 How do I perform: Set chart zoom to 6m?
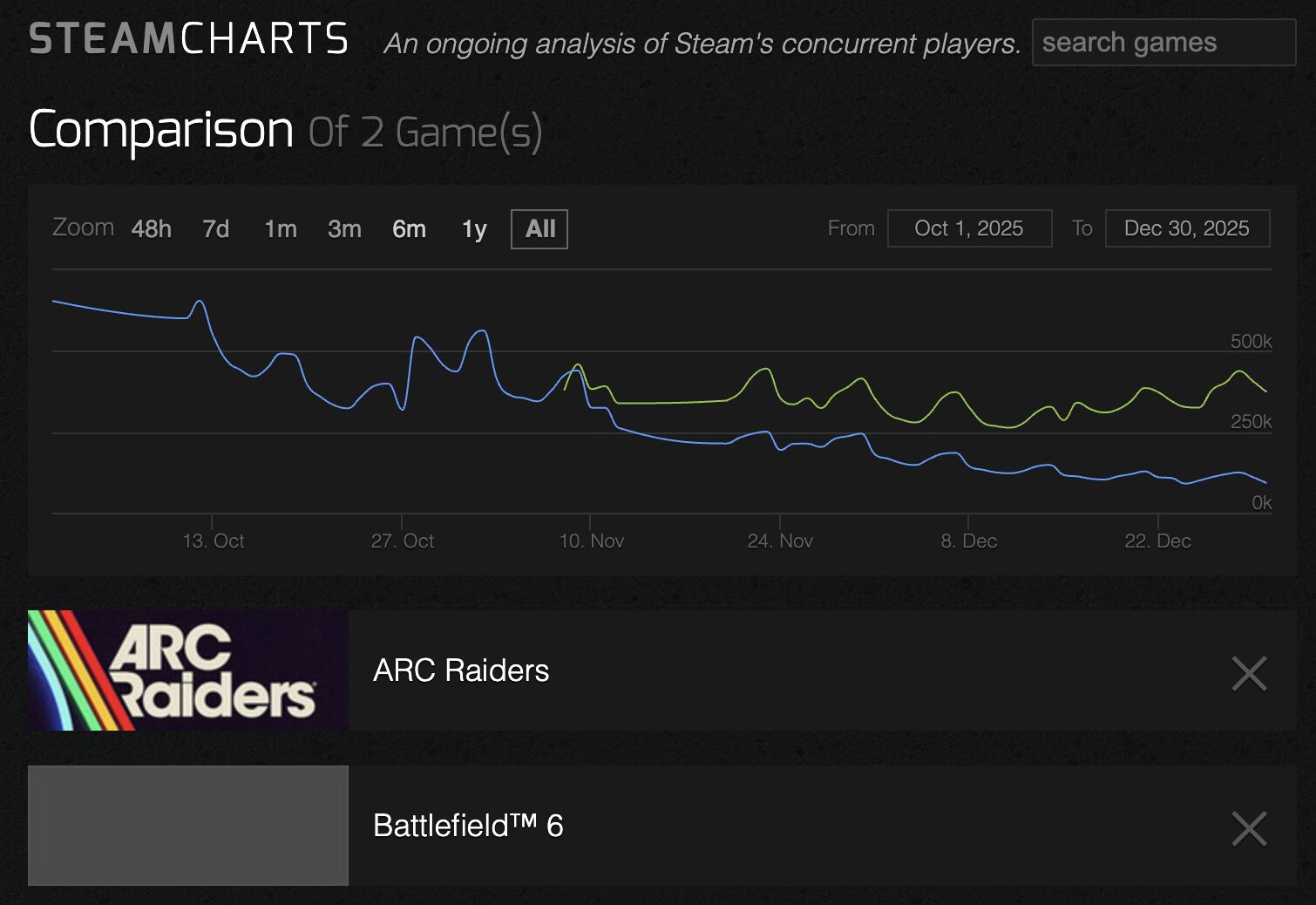pos(409,228)
